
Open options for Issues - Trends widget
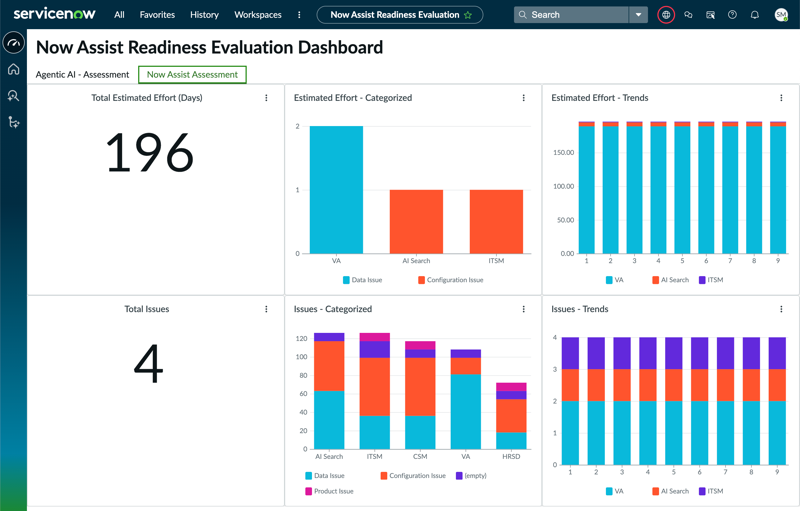tap(781, 309)
